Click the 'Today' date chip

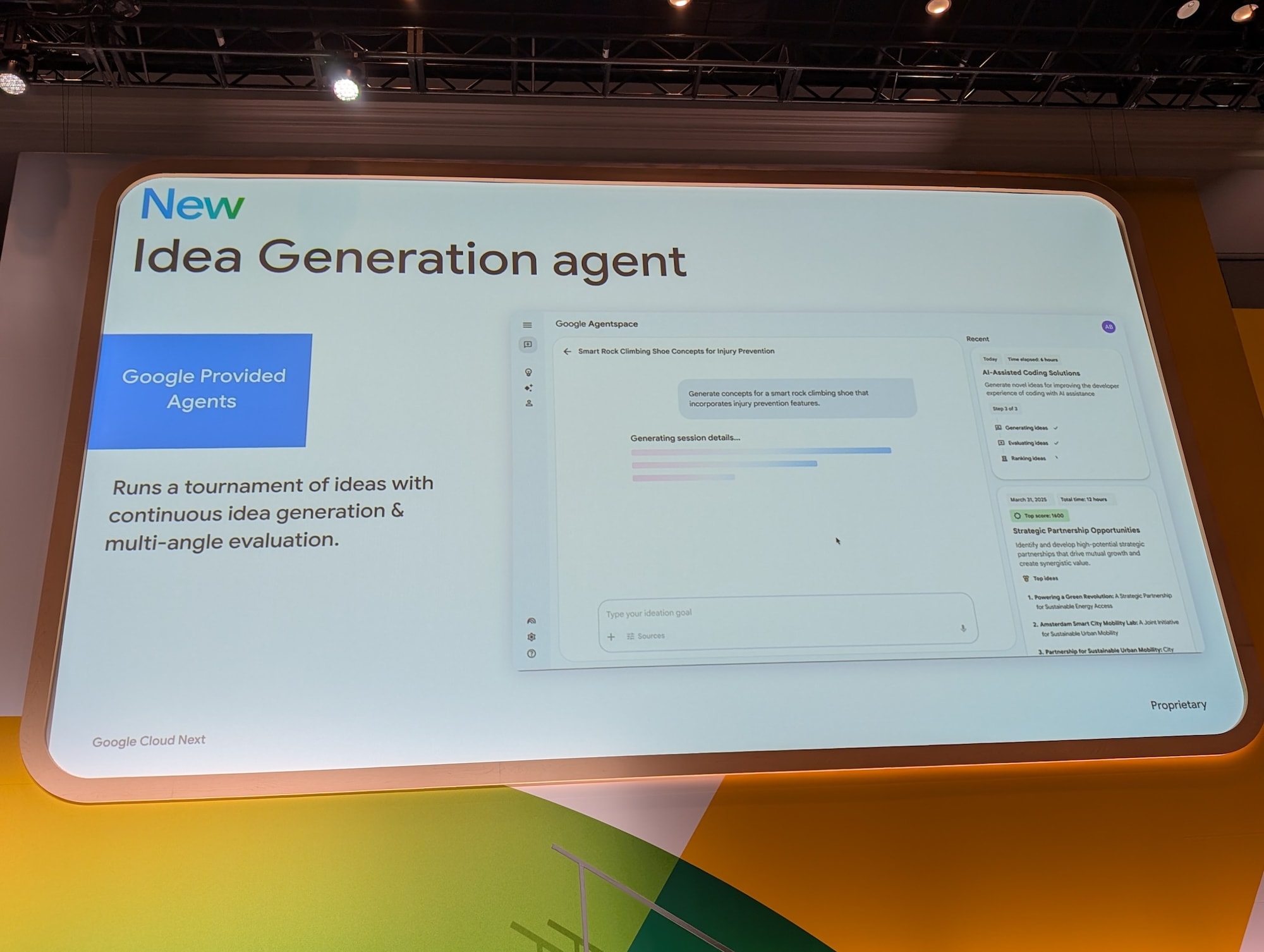coord(990,359)
